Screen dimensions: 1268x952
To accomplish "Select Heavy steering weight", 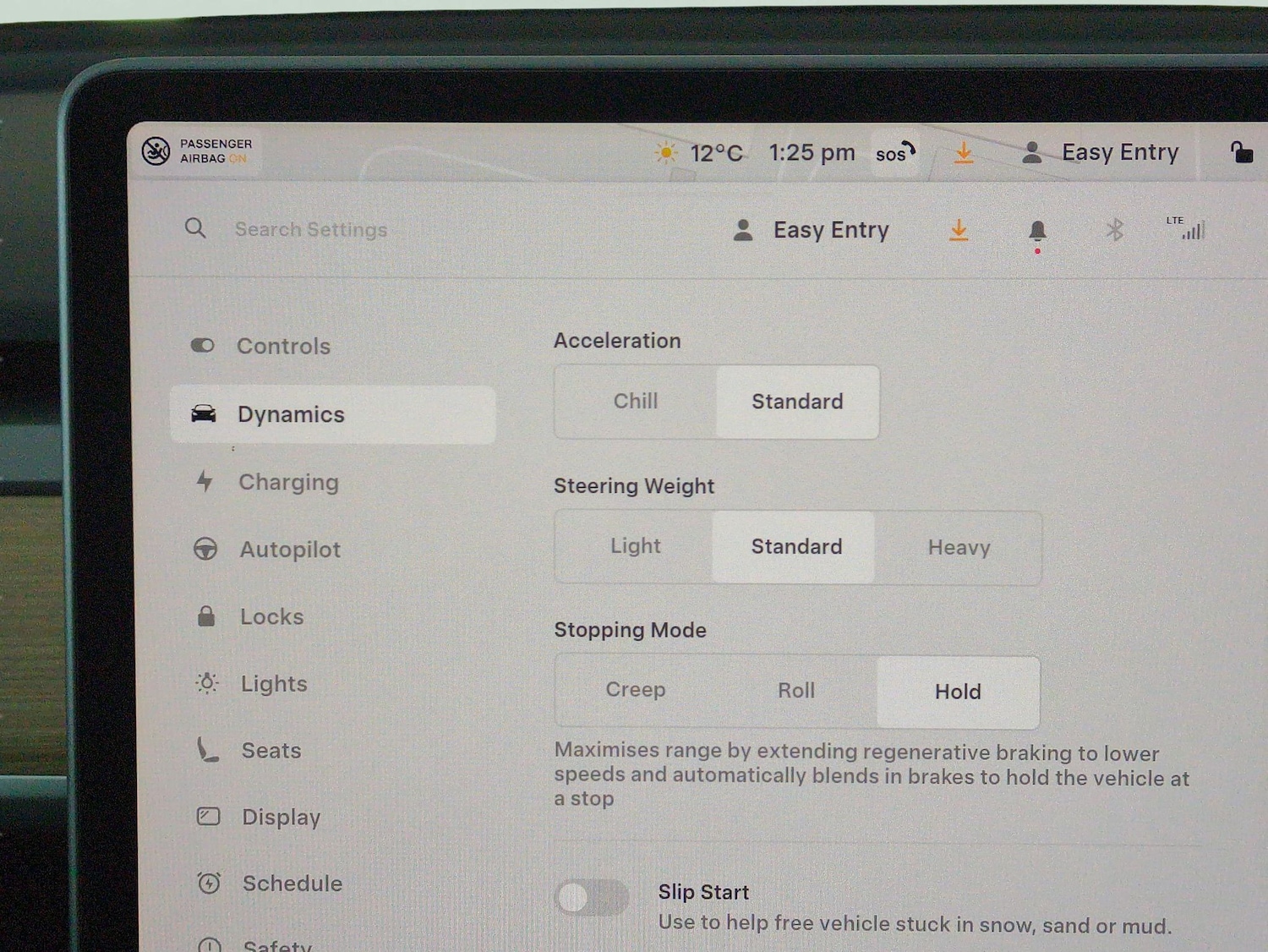I will coord(959,548).
